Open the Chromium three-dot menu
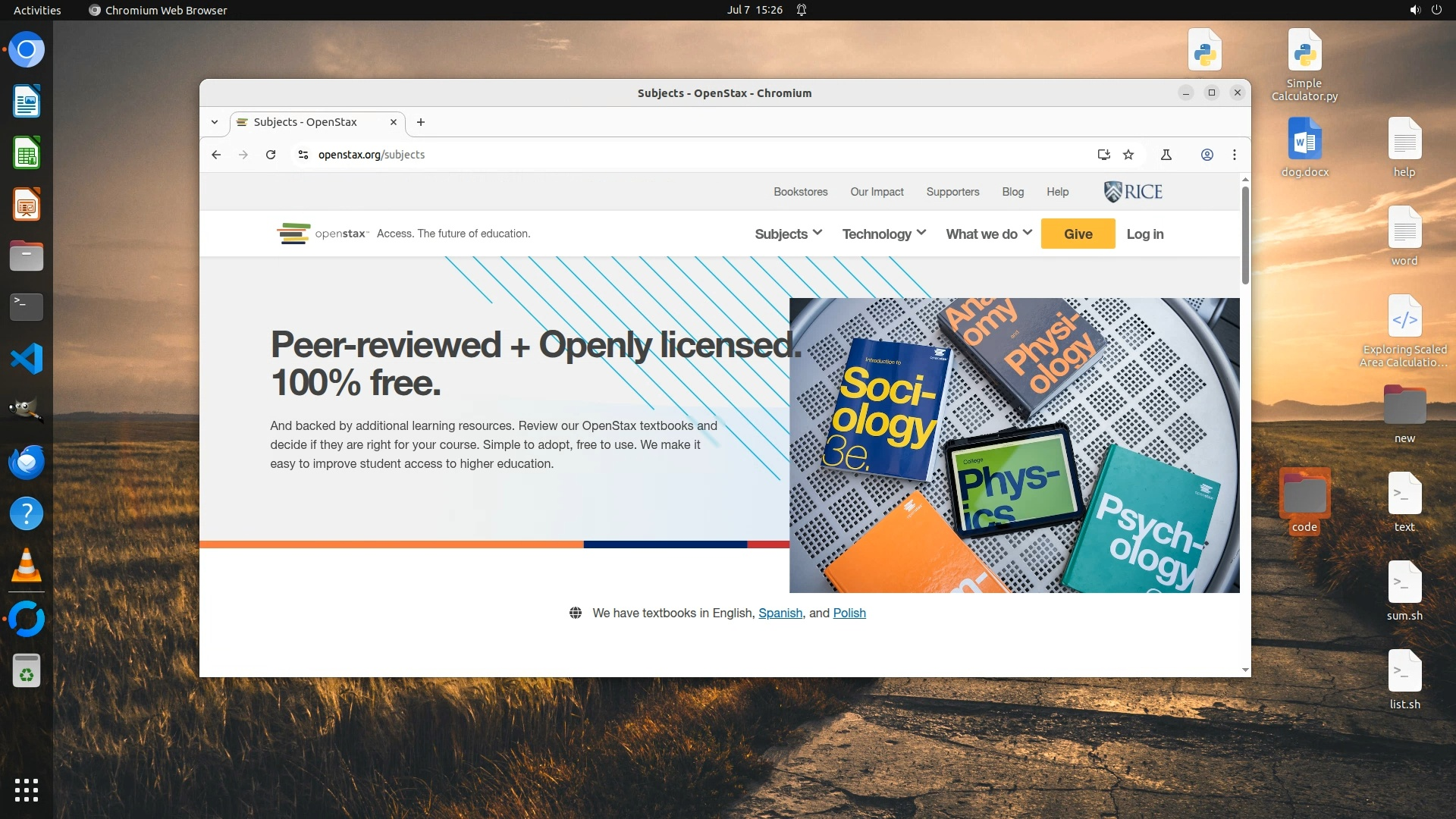 tap(1235, 155)
